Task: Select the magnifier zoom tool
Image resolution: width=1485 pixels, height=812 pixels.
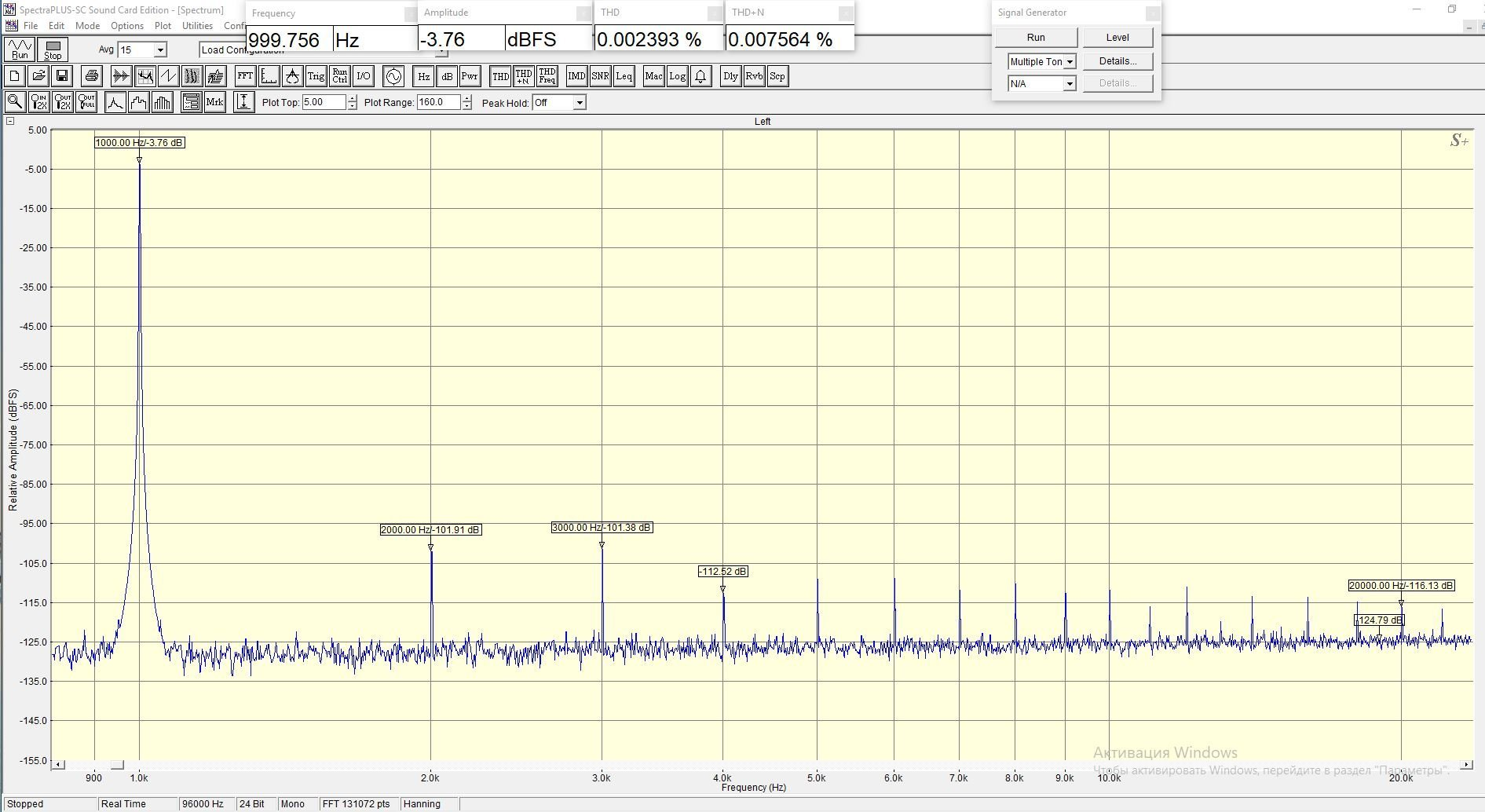Action: 15,102
